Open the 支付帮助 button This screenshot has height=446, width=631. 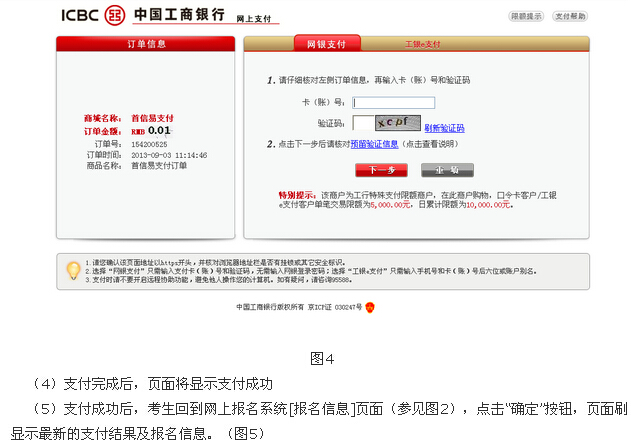tap(570, 16)
